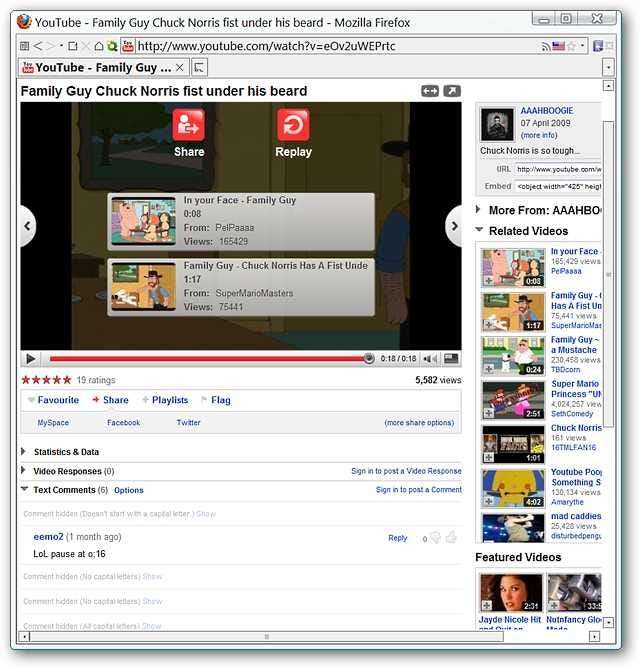Screen dimensions: 640x668
Task: Click the Share icon in video overlay
Action: [x=188, y=125]
